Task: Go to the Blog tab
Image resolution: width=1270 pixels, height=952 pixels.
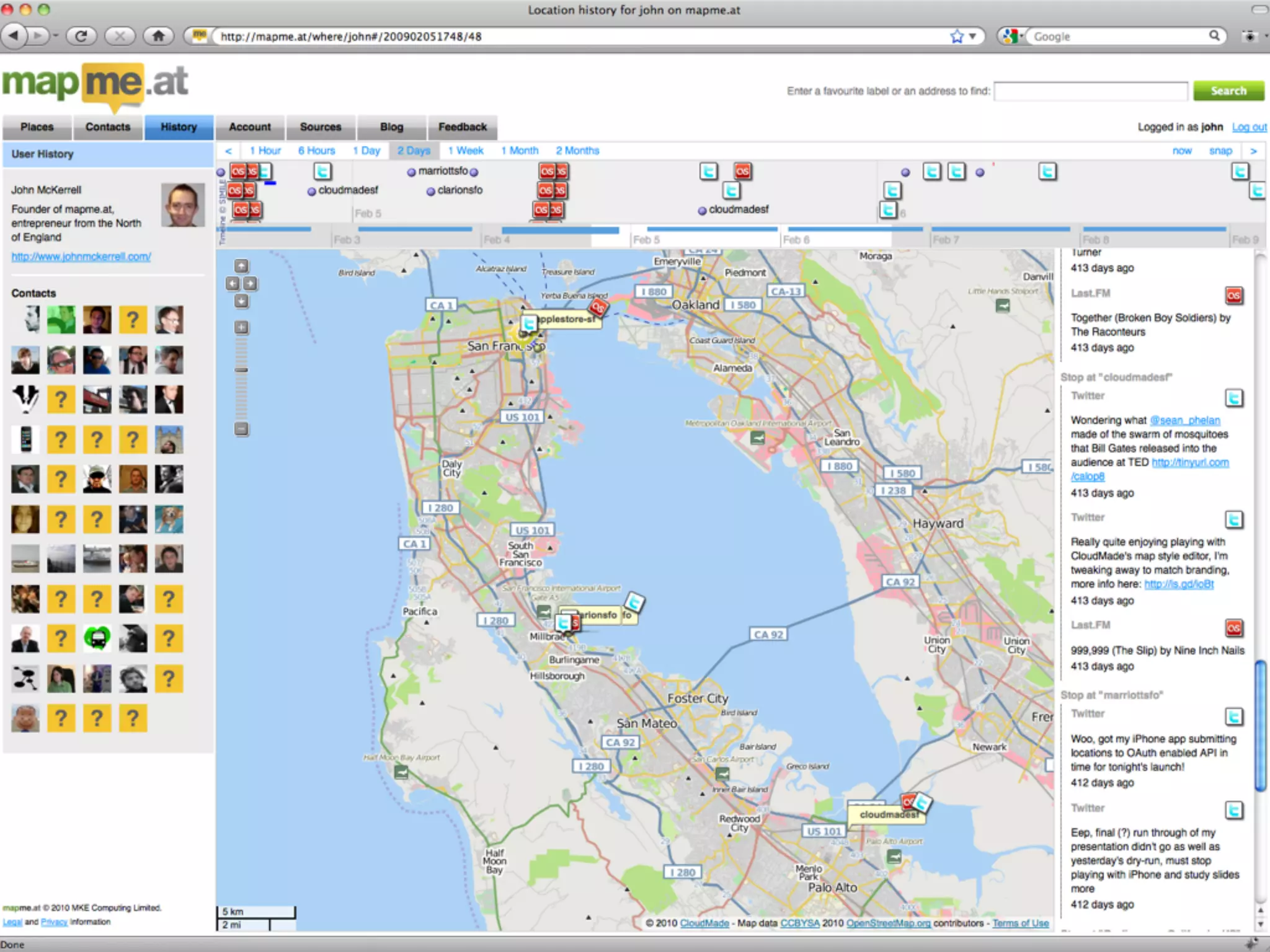Action: 391,127
